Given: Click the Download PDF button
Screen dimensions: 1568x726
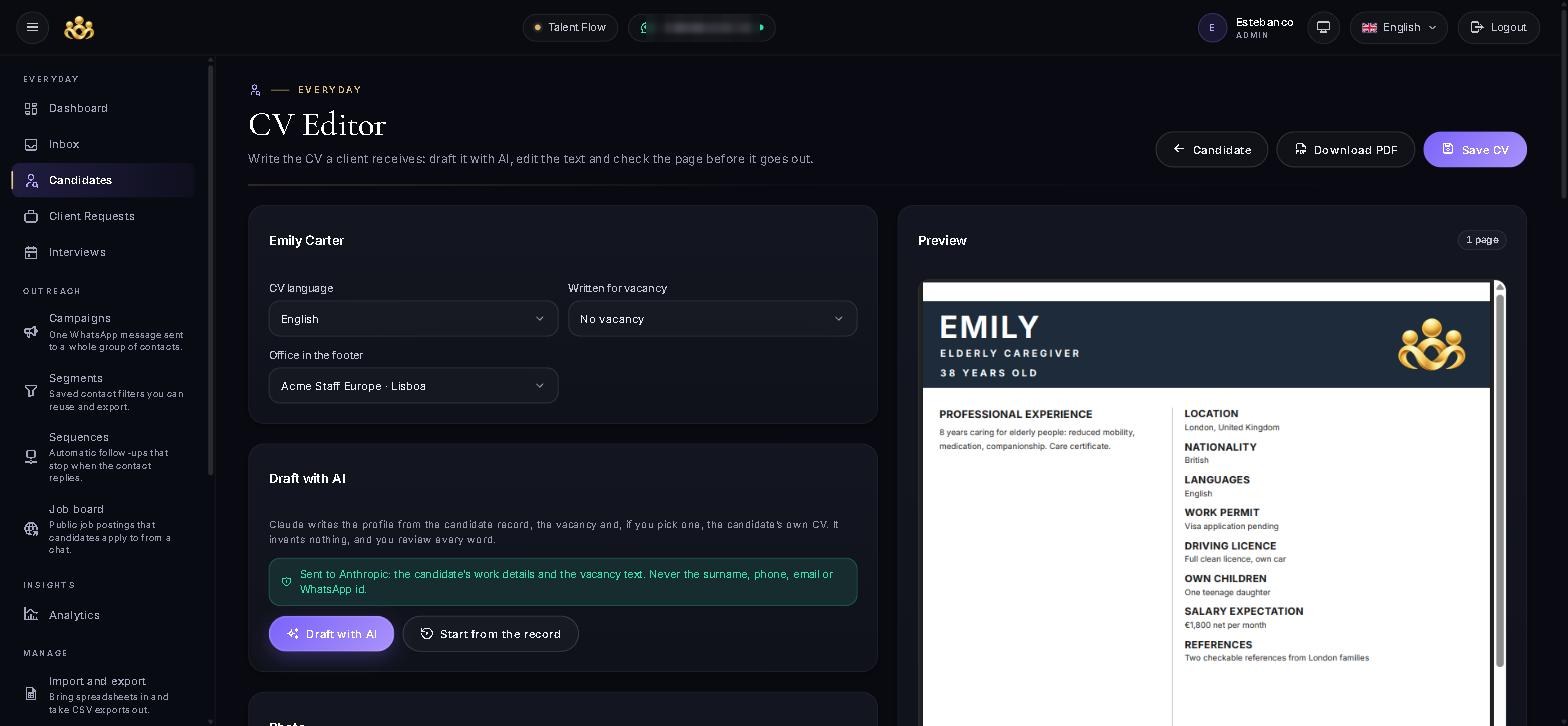Looking at the screenshot, I should coord(1345,150).
